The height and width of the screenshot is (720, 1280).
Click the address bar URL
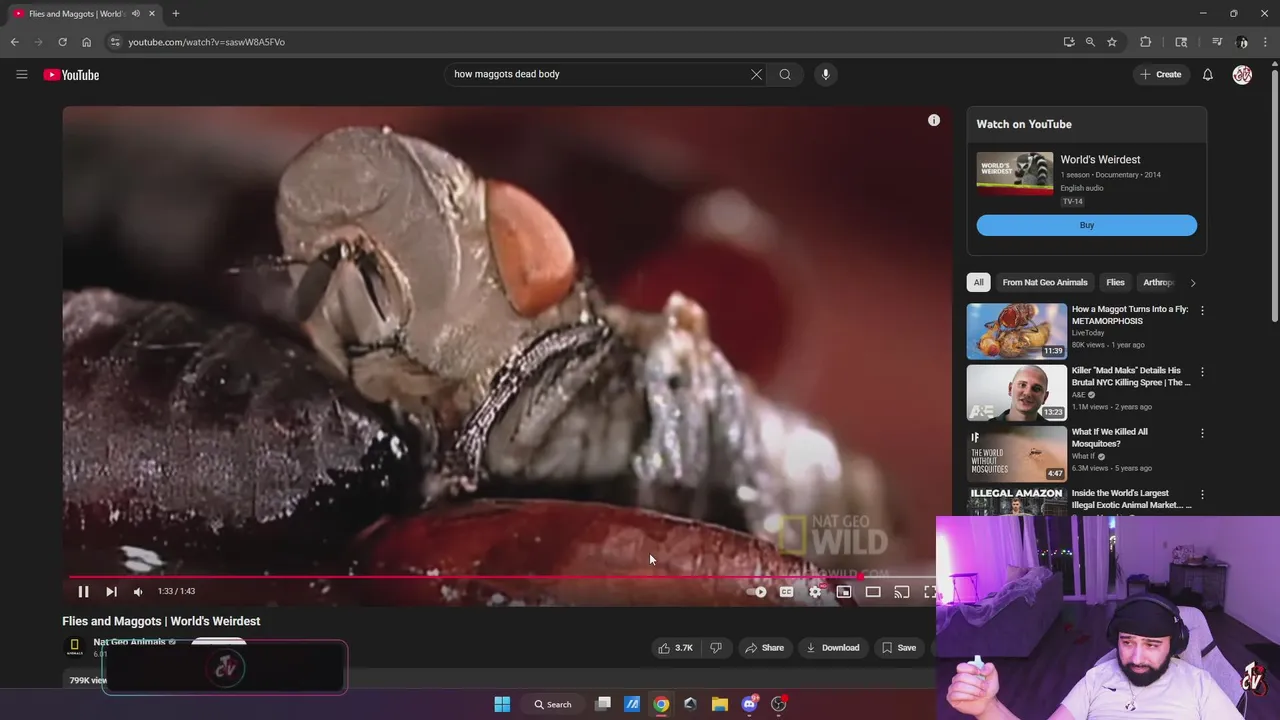[206, 42]
